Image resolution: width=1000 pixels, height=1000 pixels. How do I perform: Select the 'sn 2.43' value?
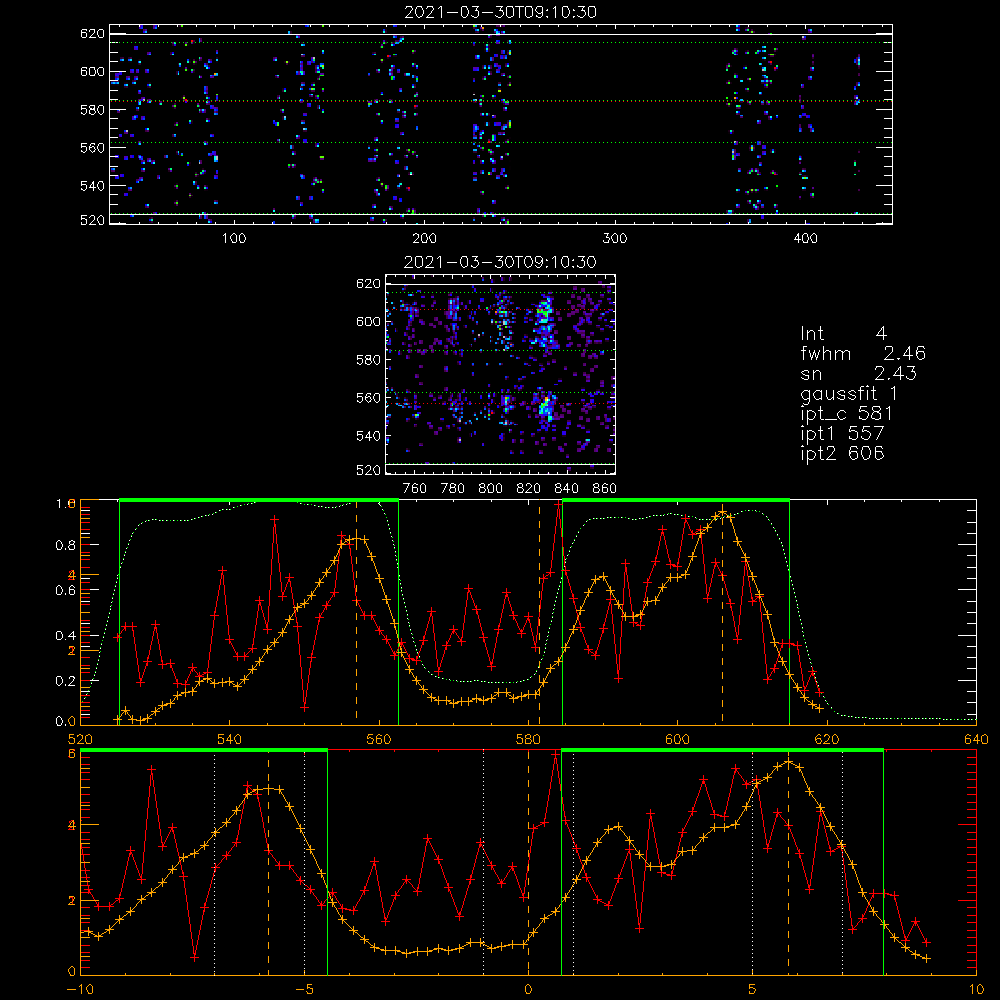(858, 373)
